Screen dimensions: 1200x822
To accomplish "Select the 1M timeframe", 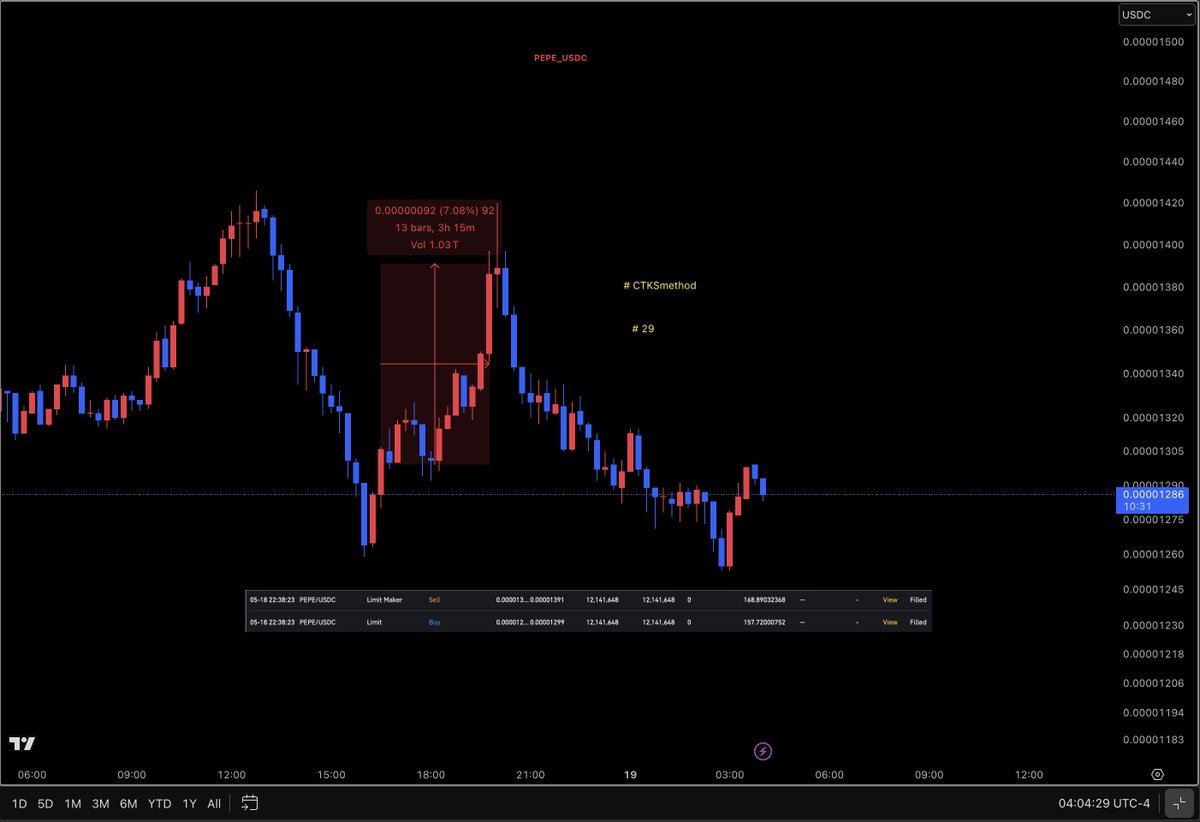I will point(71,803).
